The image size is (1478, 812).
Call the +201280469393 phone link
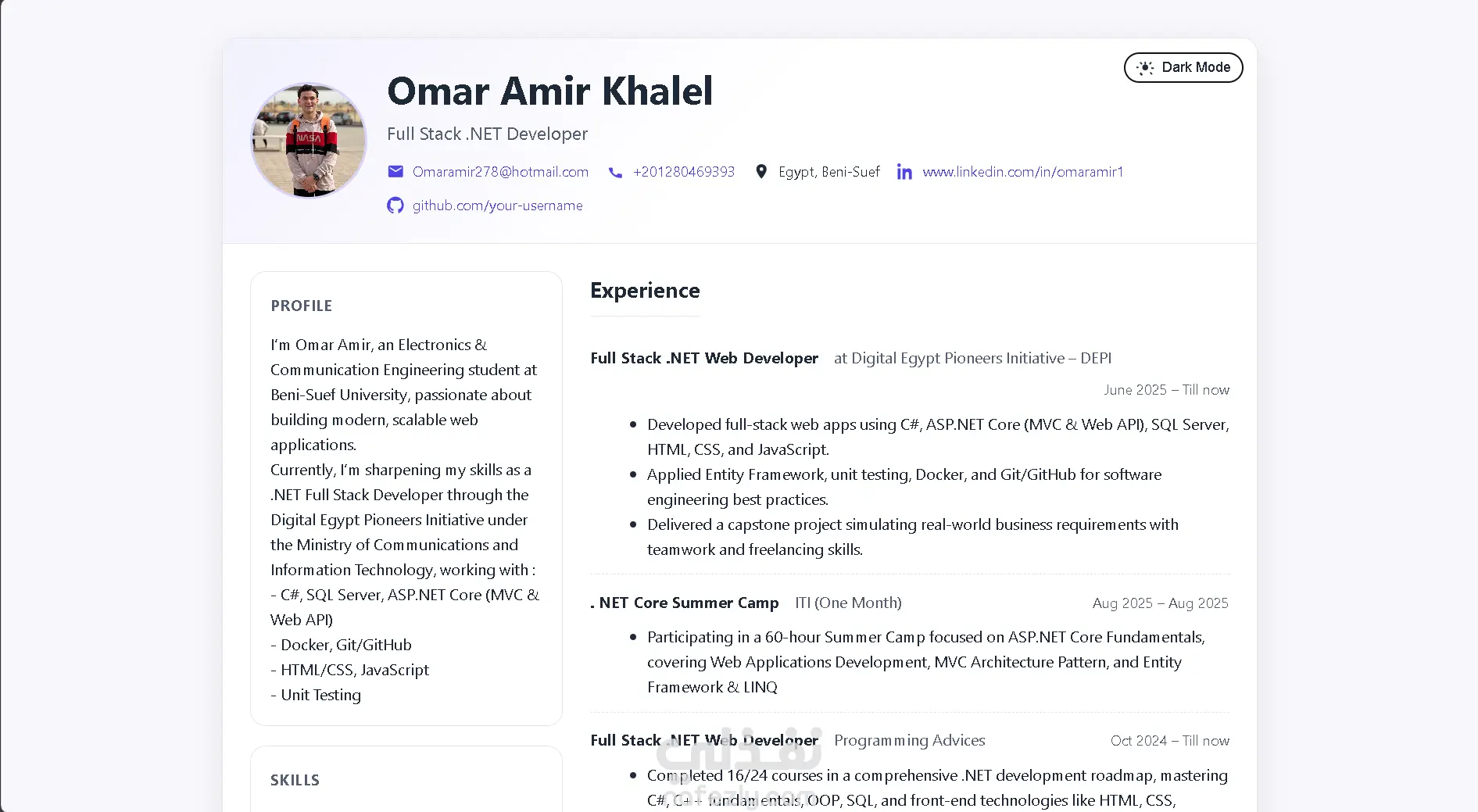click(684, 172)
